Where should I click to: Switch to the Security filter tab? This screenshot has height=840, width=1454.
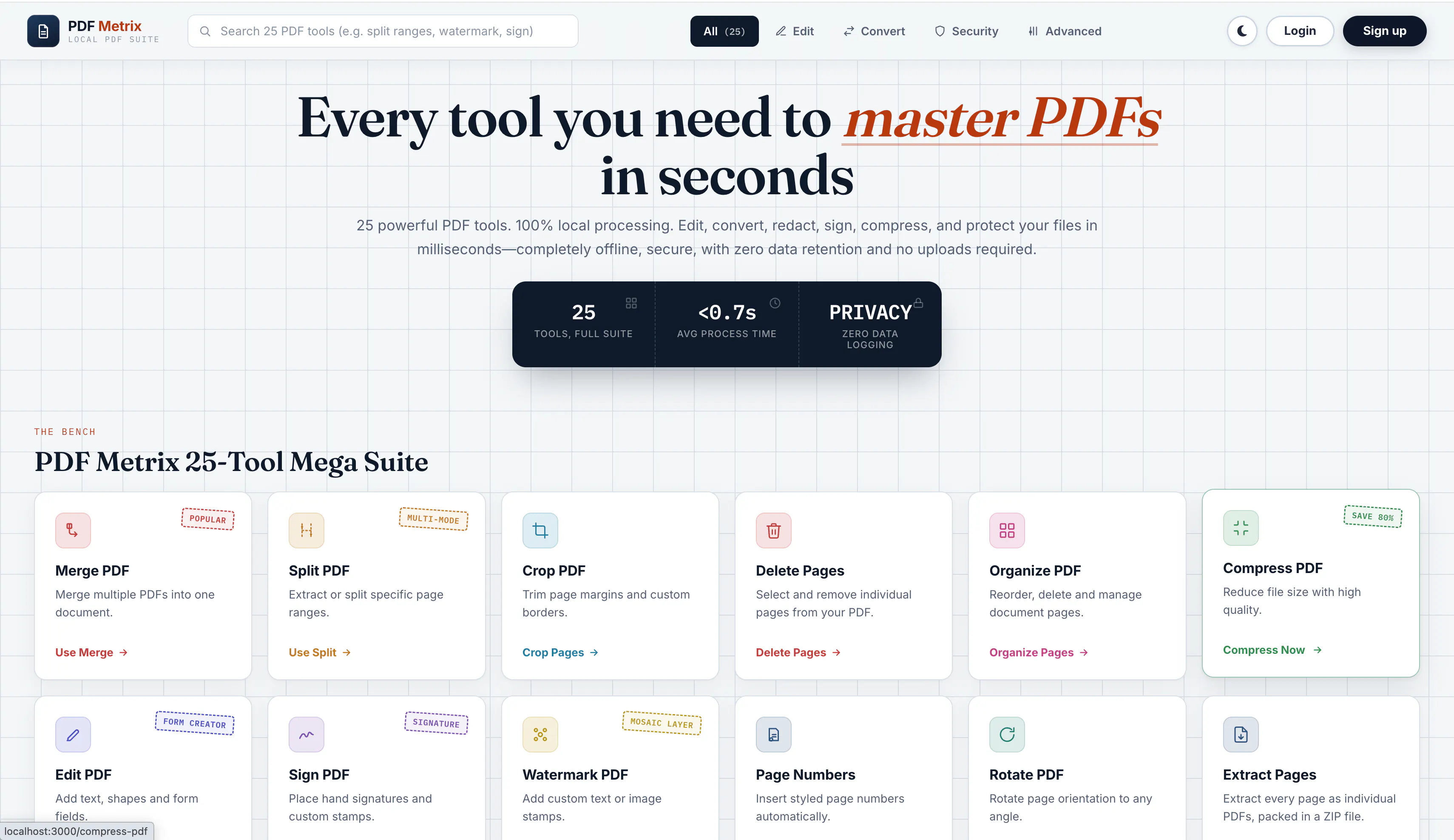pos(966,31)
